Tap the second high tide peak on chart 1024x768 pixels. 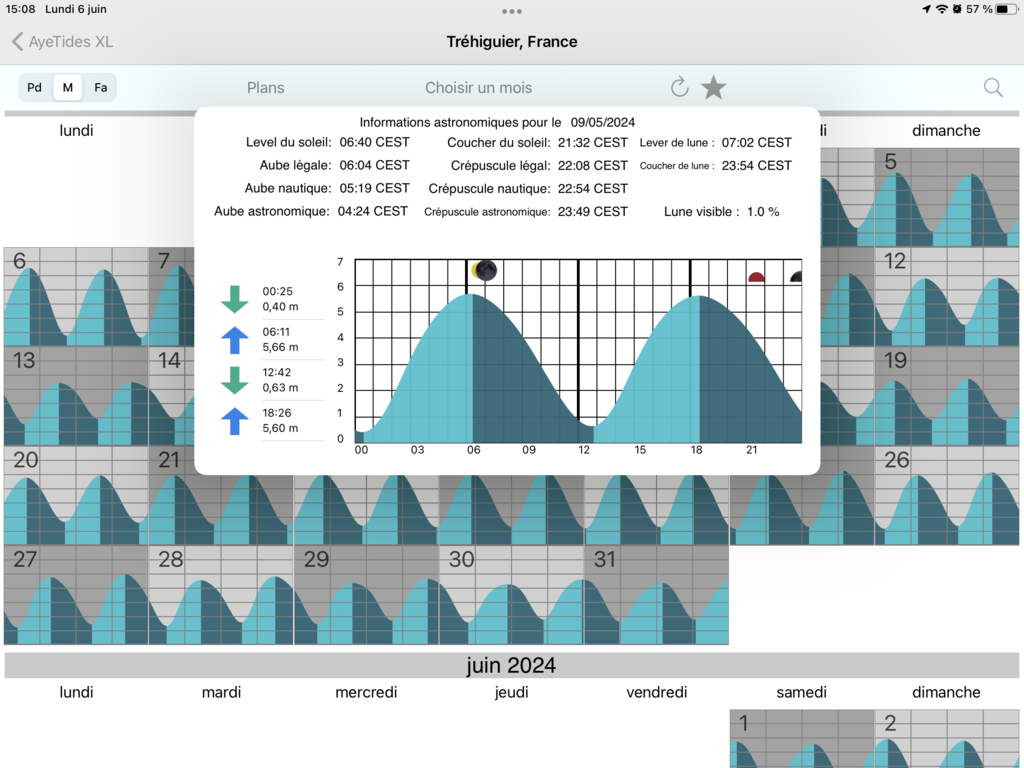pos(699,297)
